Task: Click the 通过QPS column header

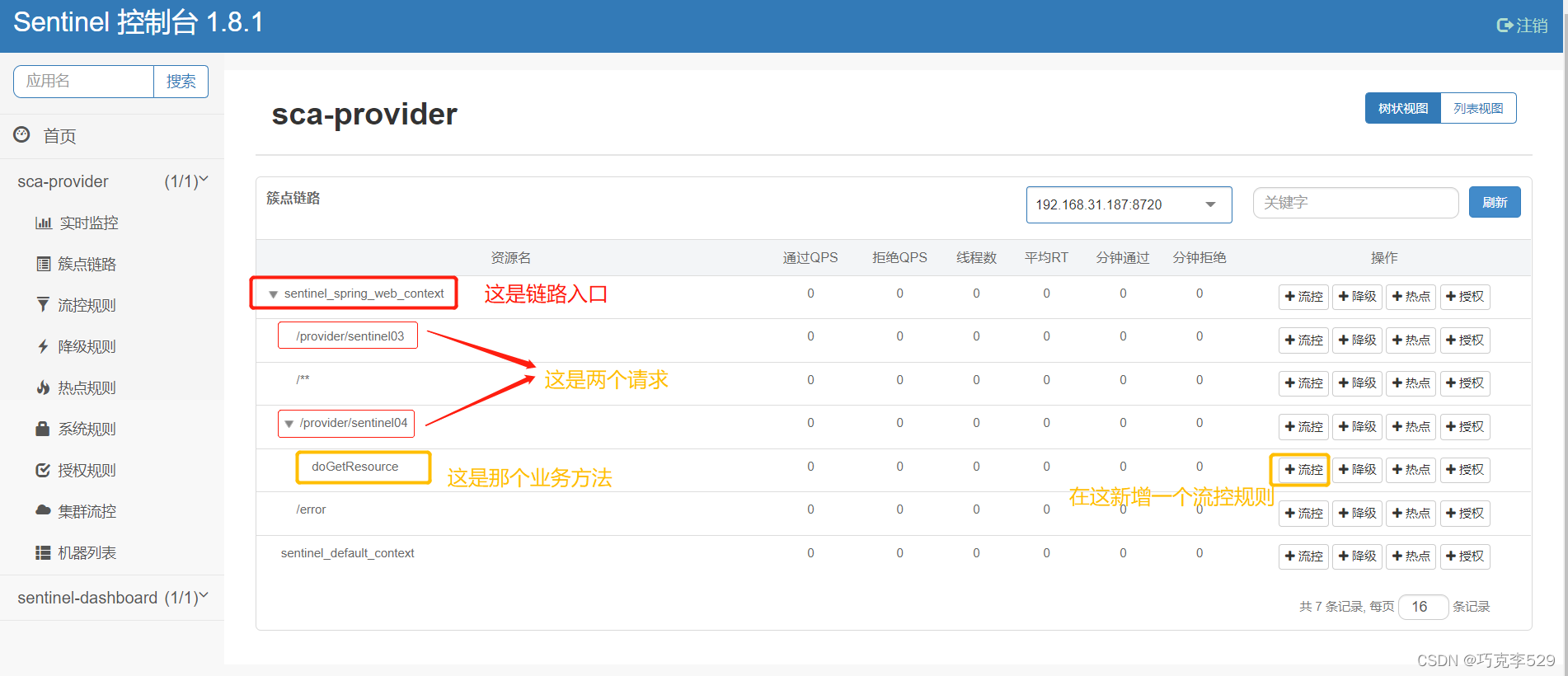Action: 810,258
